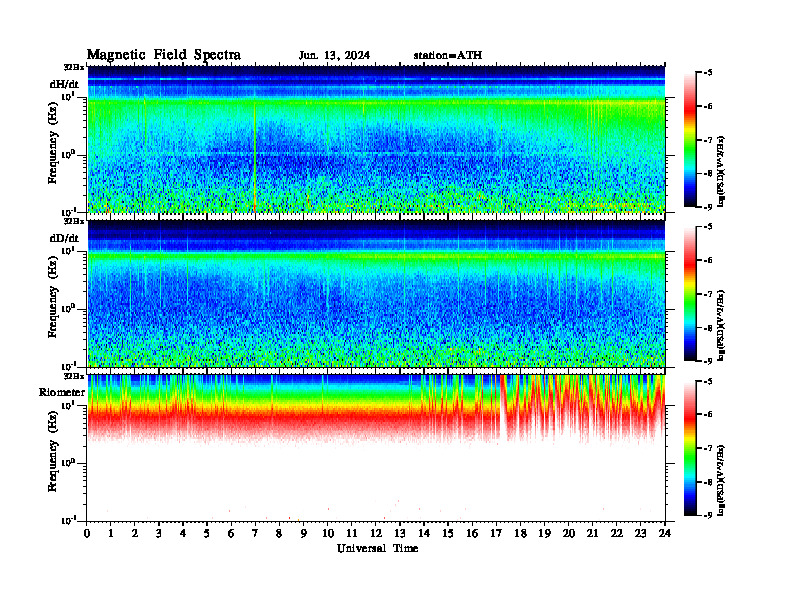The height and width of the screenshot is (612, 792).
Task: Click the "-9" tick on the dH/dt color scale
Action: coord(708,207)
